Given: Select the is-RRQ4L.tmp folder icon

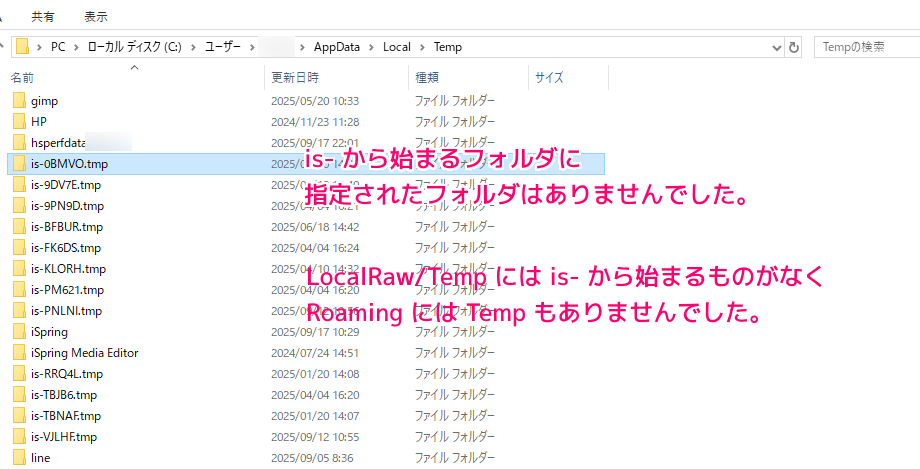Looking at the screenshot, I should 19,374.
